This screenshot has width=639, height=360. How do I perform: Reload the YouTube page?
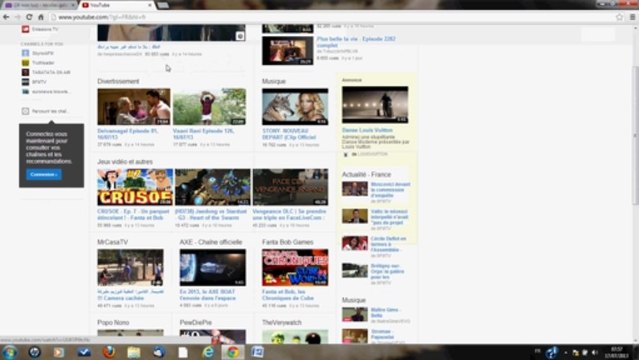point(29,17)
